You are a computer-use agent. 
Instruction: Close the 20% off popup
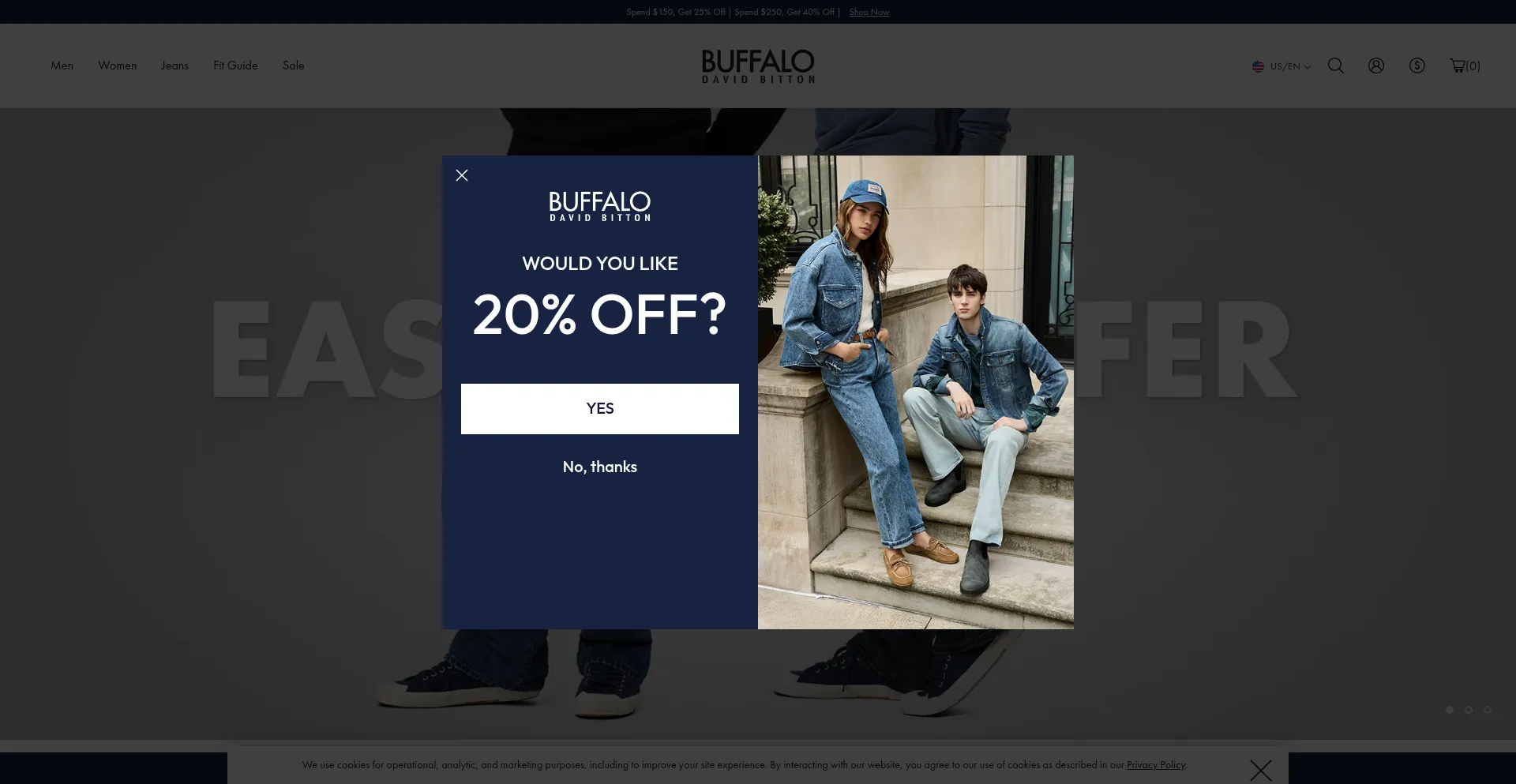point(462,175)
